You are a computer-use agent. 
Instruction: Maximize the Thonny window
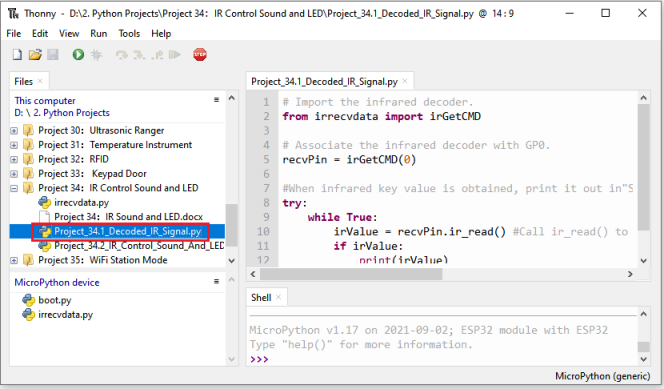tap(606, 13)
